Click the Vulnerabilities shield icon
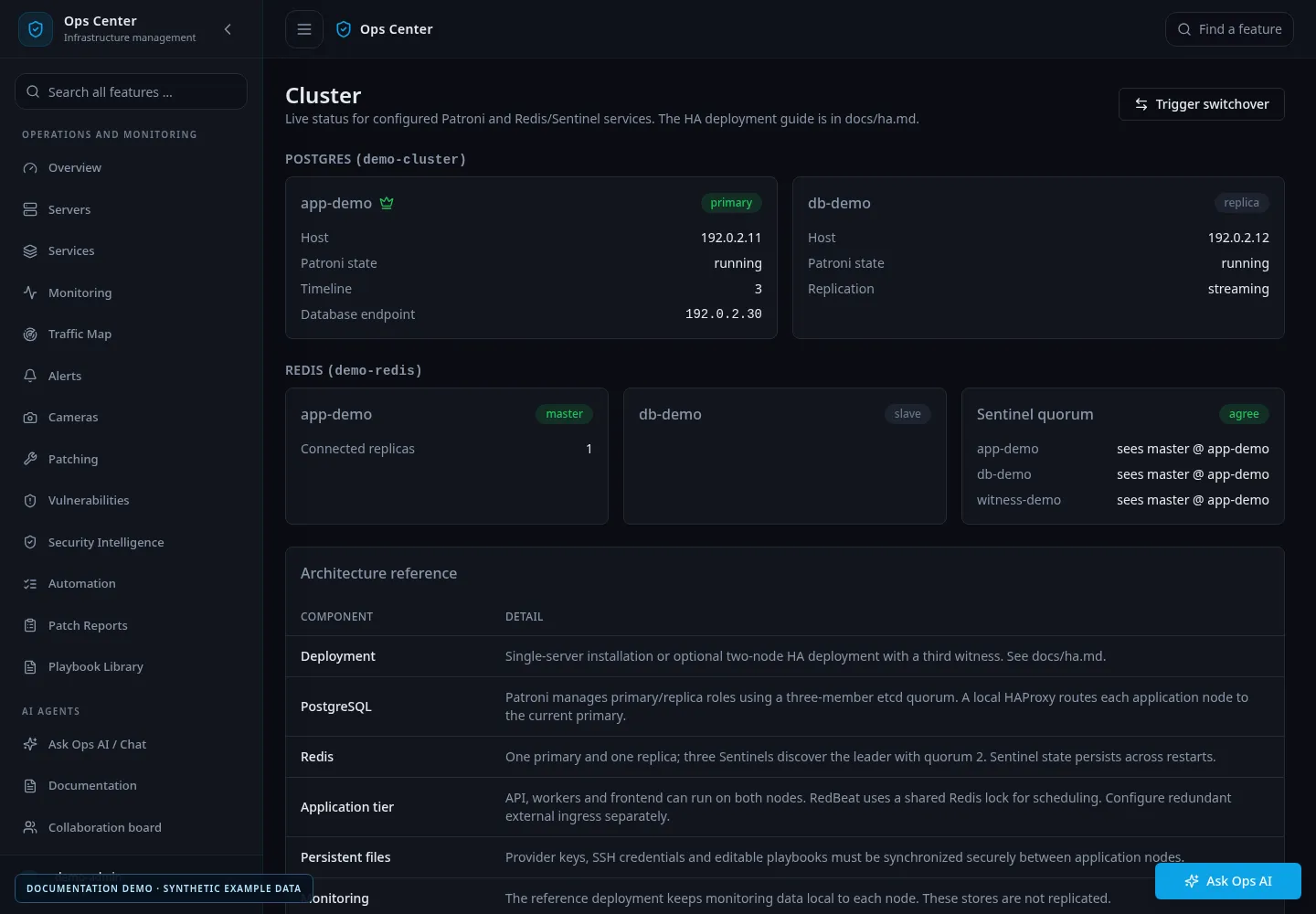The image size is (1316, 914). [30, 501]
